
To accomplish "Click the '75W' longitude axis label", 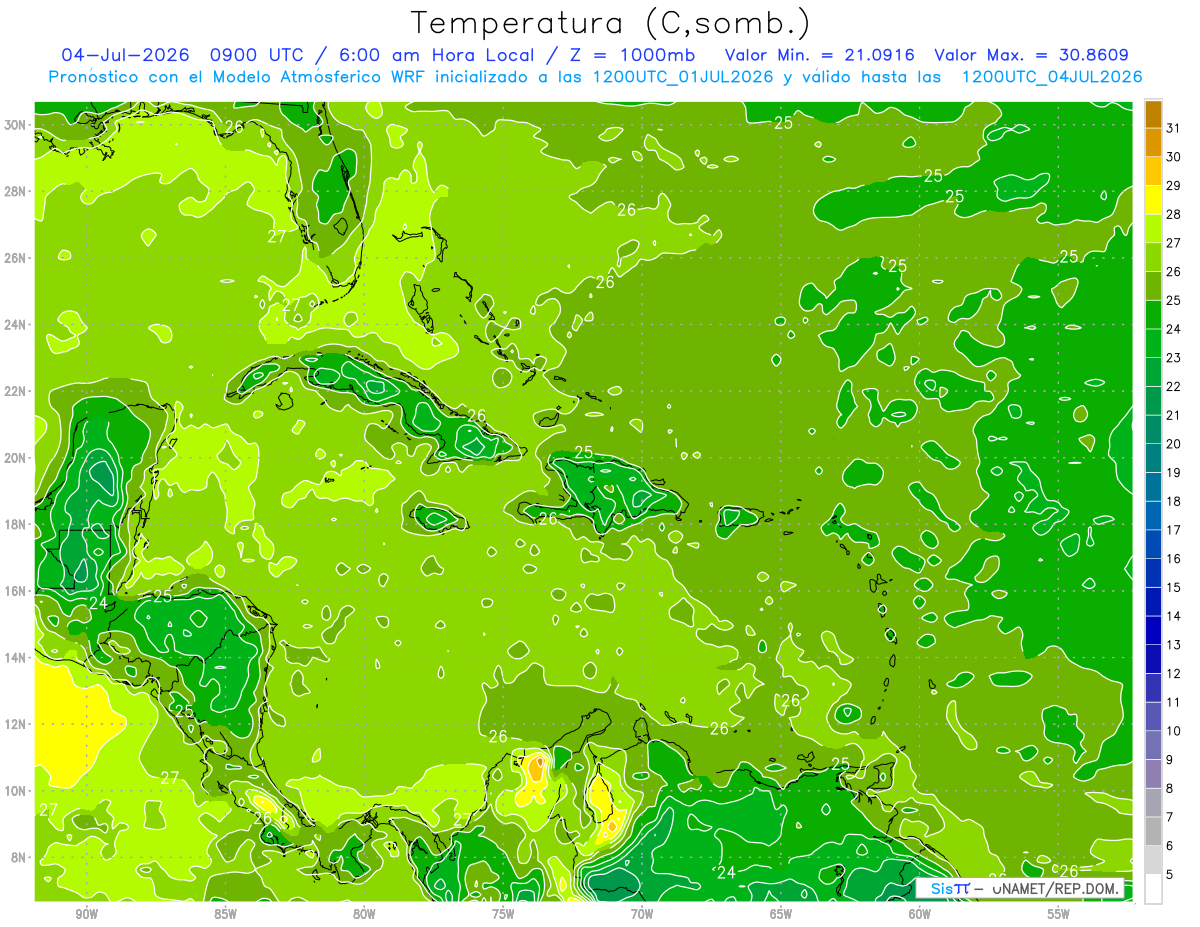I will [503, 914].
